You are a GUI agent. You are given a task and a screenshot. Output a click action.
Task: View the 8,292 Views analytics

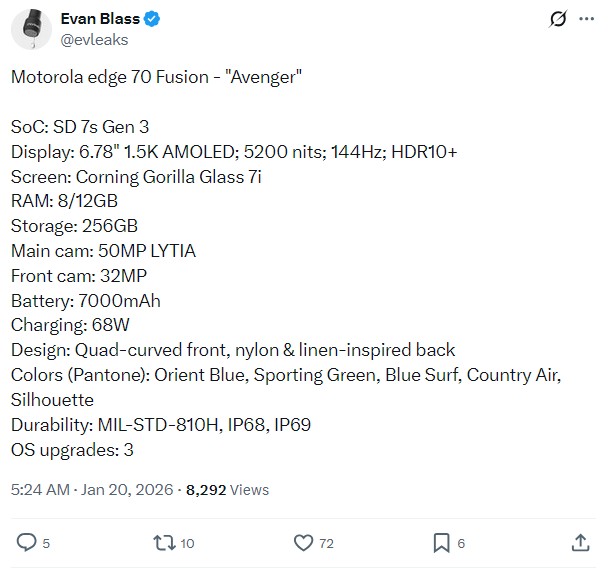[x=227, y=490]
